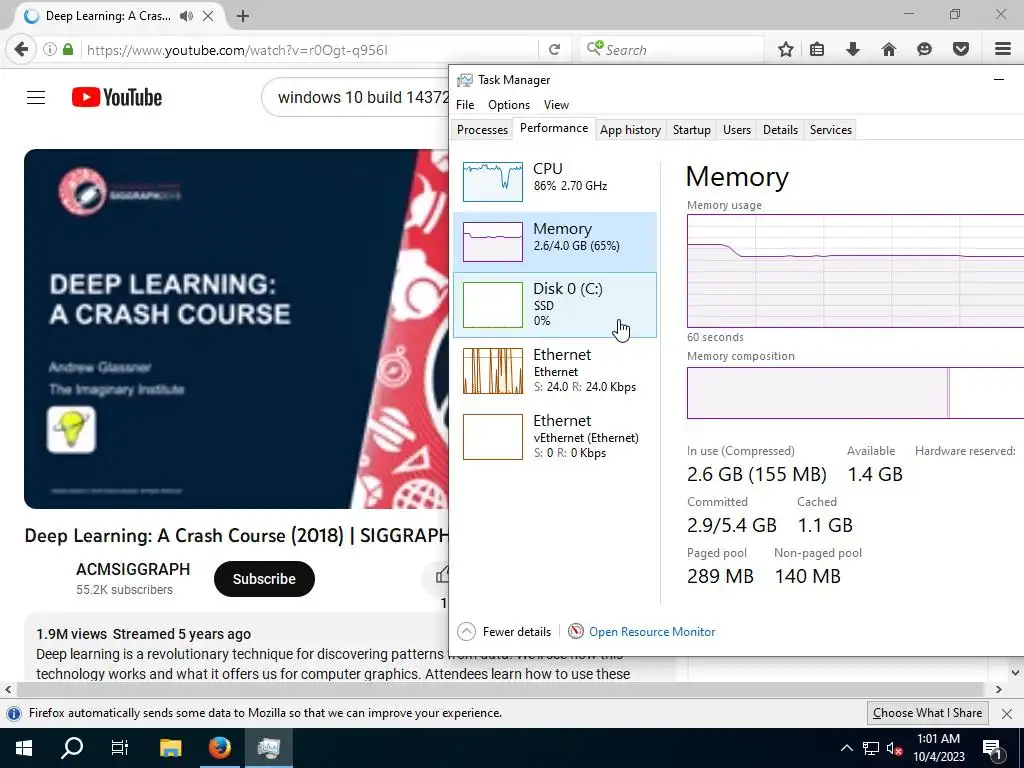Click the Deep Learning video player
1024x768 pixels.
pyautogui.click(x=236, y=328)
